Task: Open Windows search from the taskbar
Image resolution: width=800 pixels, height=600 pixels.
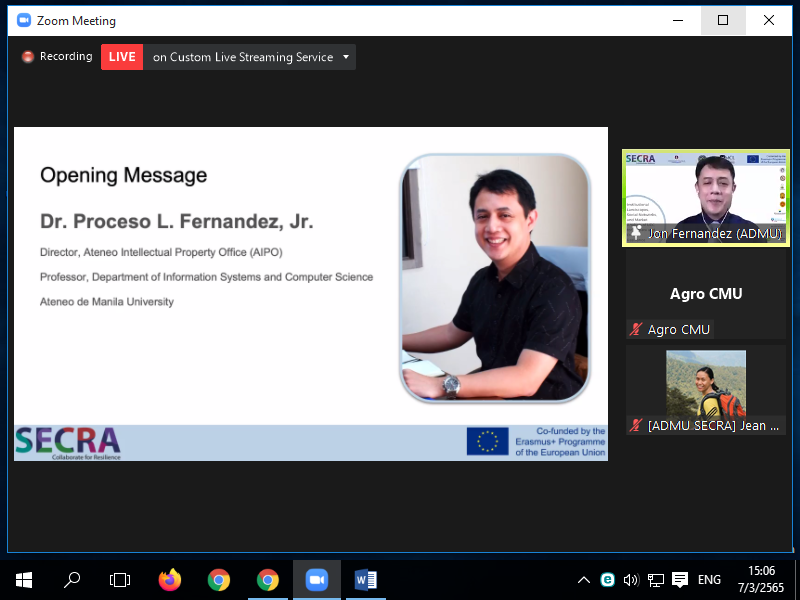Action: pos(72,580)
